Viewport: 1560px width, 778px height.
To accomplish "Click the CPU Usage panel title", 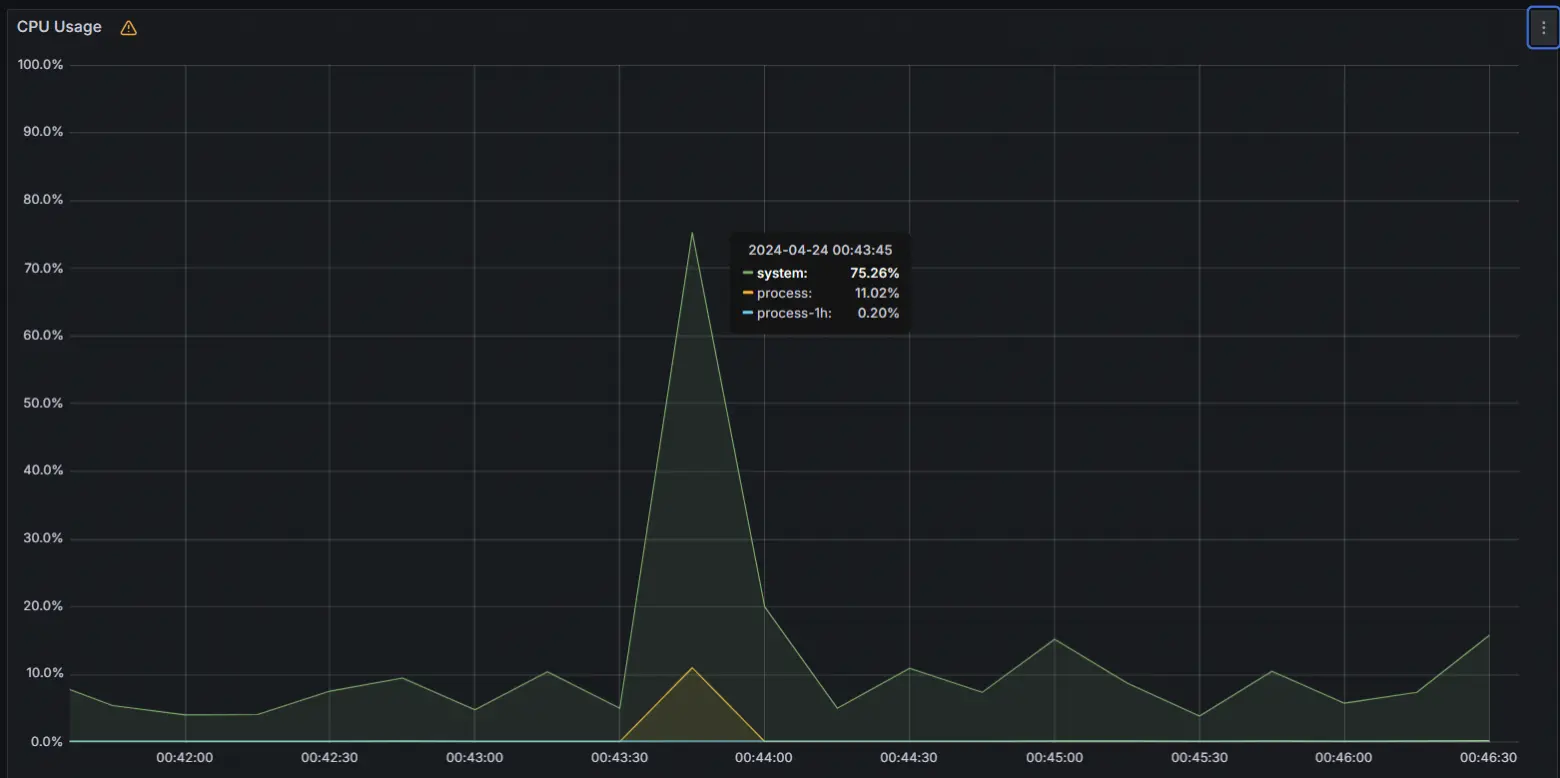I will tap(59, 27).
